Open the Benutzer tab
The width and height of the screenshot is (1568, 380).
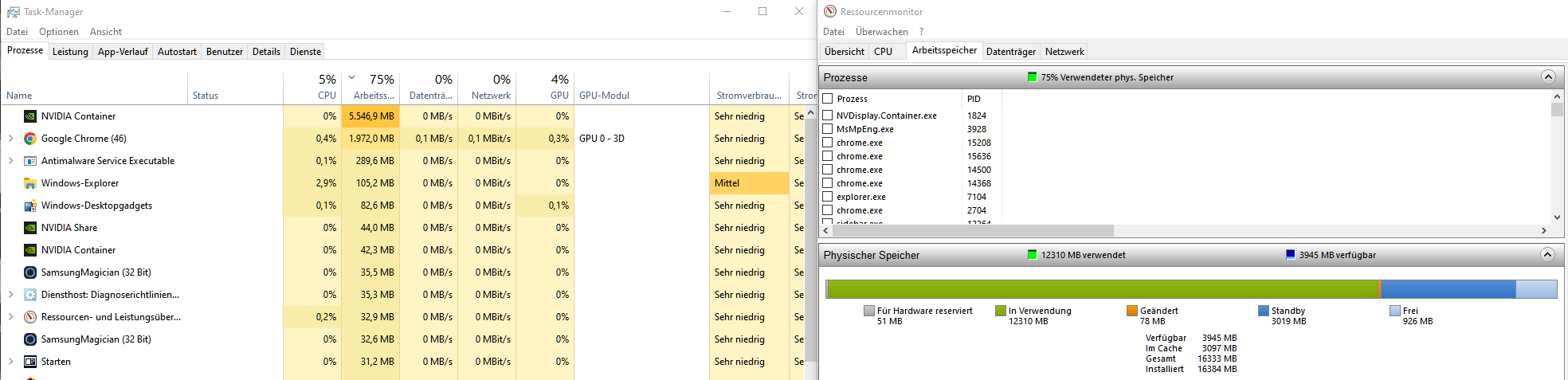coord(225,52)
